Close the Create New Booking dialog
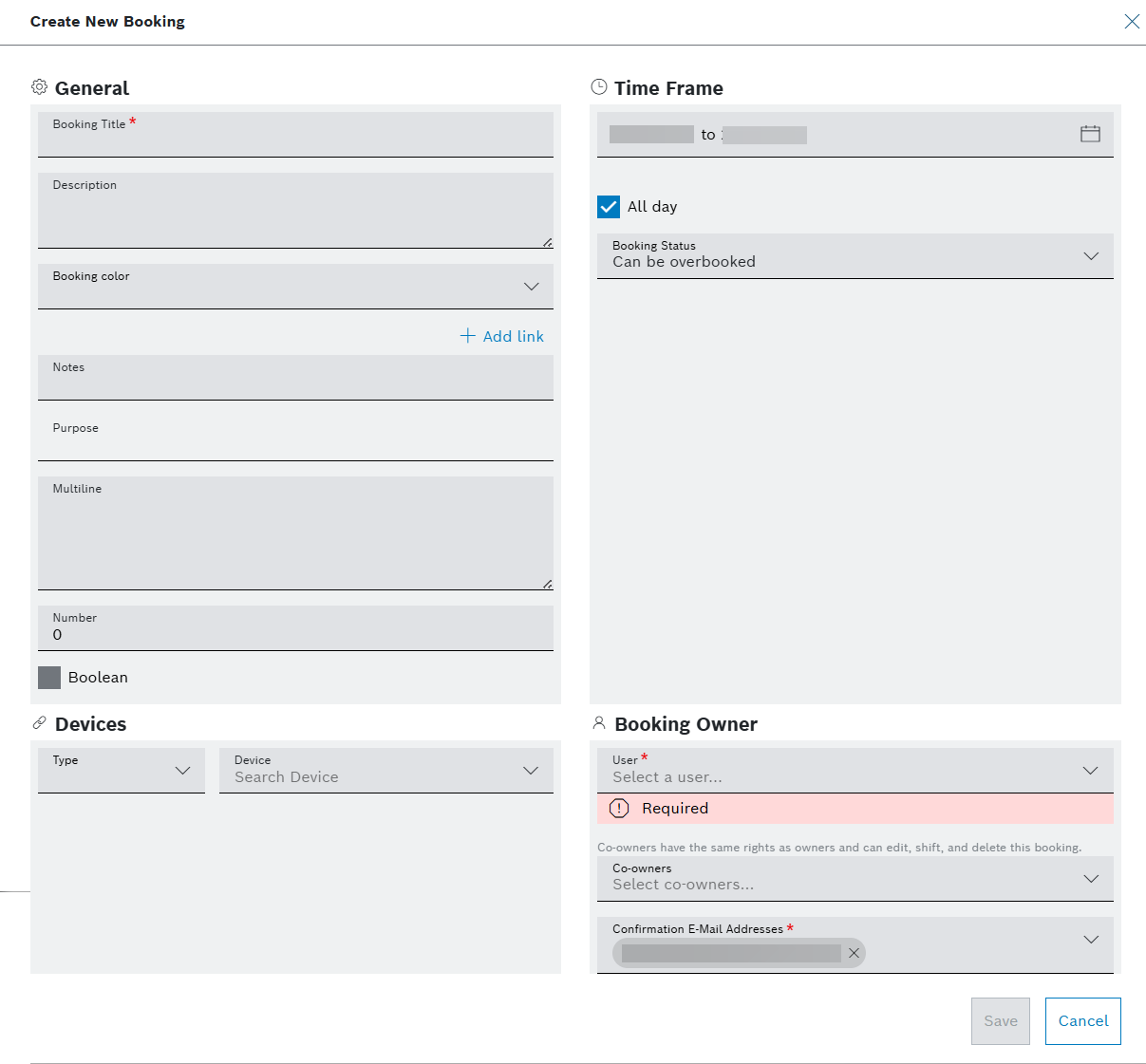The image size is (1146, 1064). click(1132, 21)
